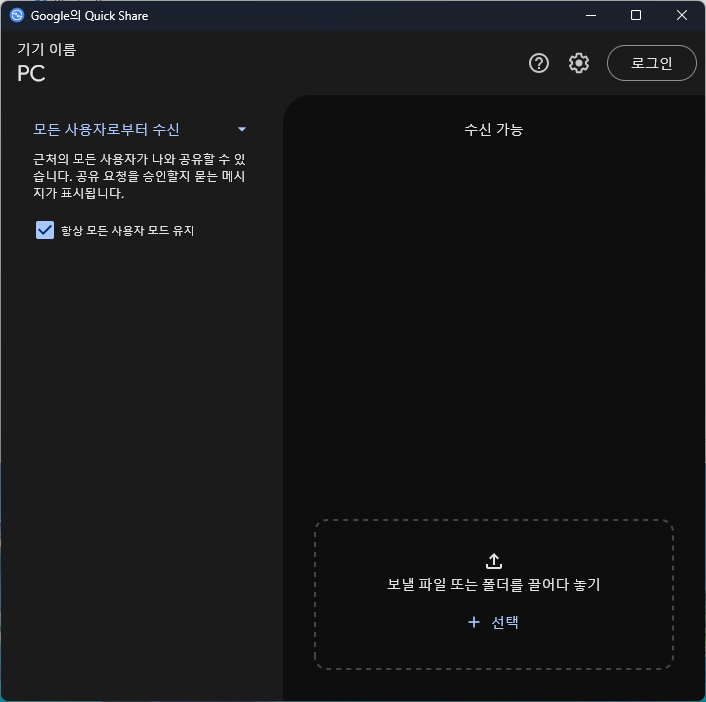The width and height of the screenshot is (706, 702).
Task: Click the 수신 가능 heading
Action: (493, 130)
